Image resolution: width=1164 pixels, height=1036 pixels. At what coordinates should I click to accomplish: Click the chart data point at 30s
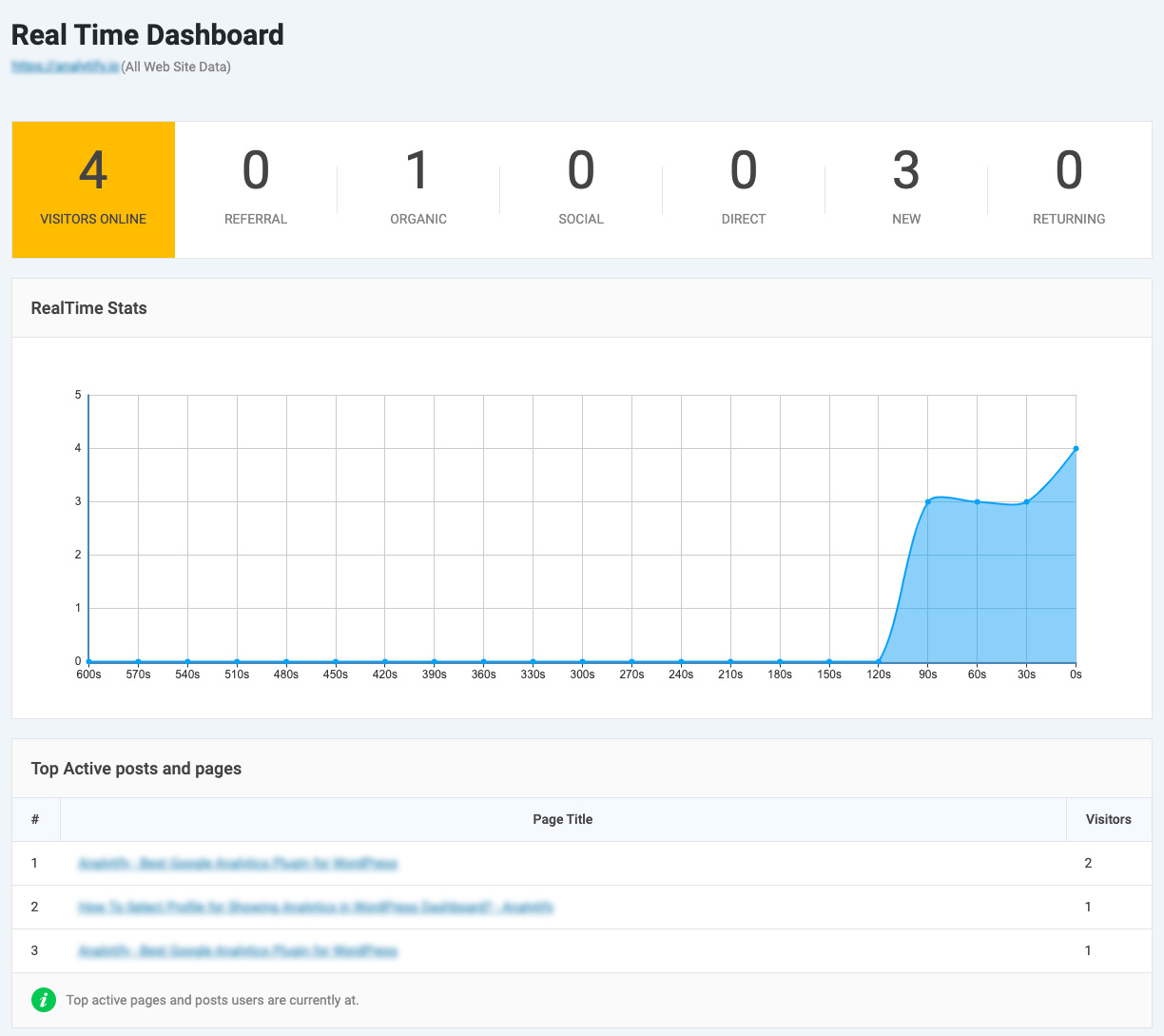tap(1026, 501)
